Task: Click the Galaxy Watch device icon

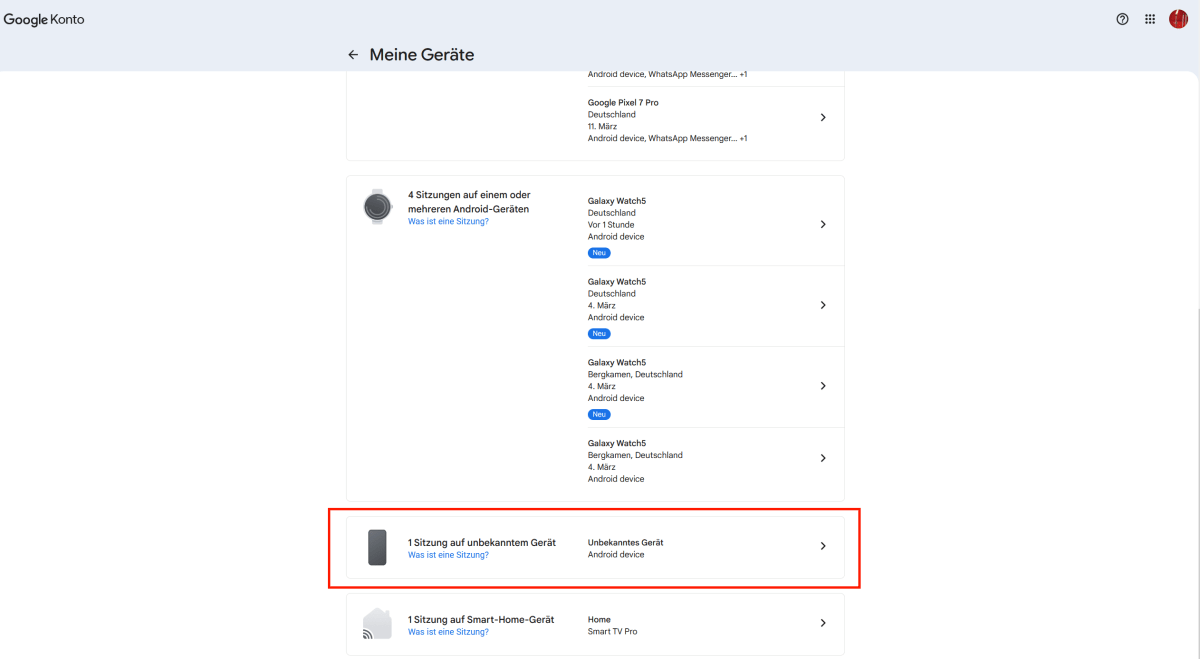Action: click(377, 206)
